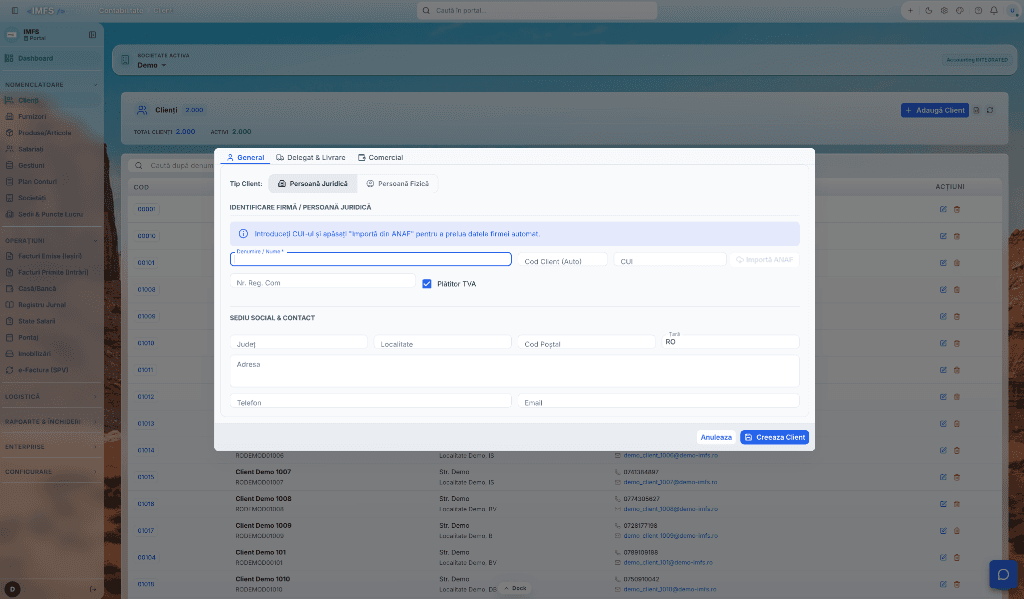This screenshot has width=1024, height=599.
Task: Uncheck the Plătitor TVA checkbox
Action: (426, 283)
